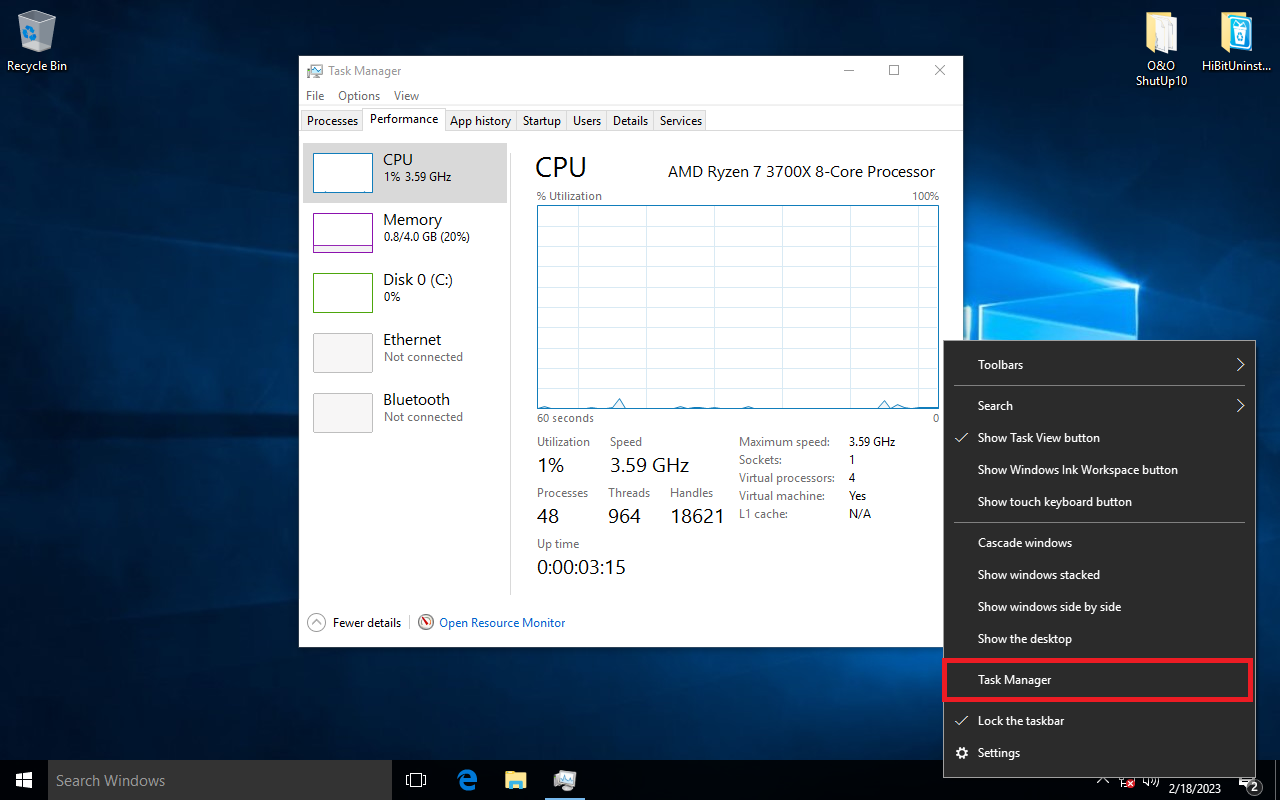
Task: Choose Show windows side by side
Action: [1099, 607]
